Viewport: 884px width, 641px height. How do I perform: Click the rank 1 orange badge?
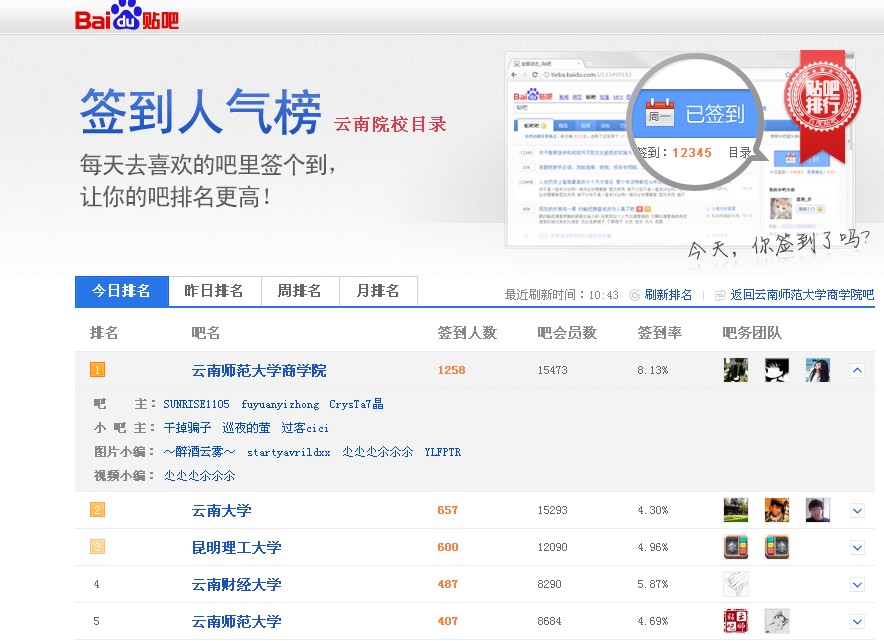pos(98,370)
